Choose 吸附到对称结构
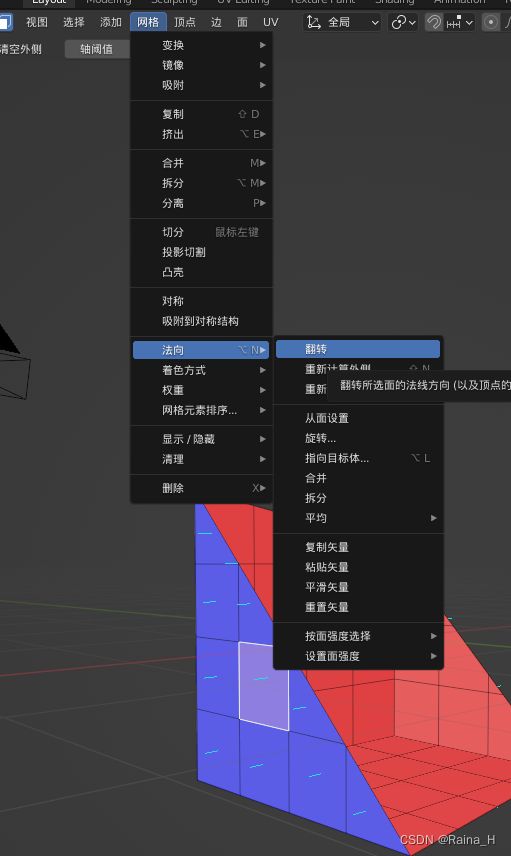The image size is (511, 856). [201, 321]
